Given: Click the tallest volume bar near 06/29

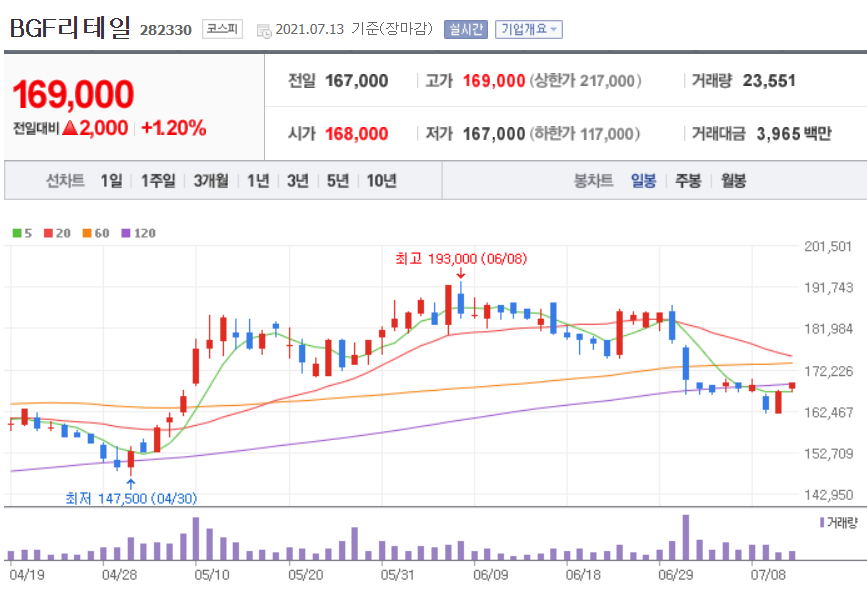Looking at the screenshot, I should [686, 537].
